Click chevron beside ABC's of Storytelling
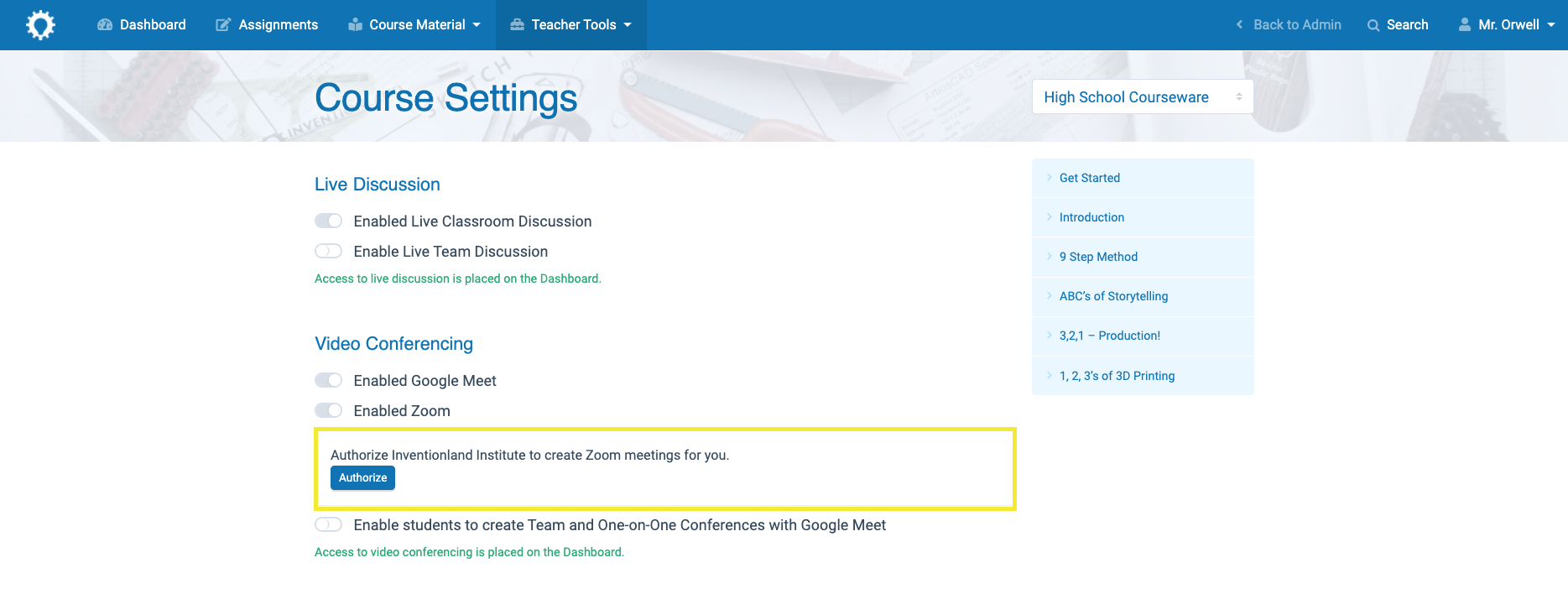 (x=1049, y=295)
